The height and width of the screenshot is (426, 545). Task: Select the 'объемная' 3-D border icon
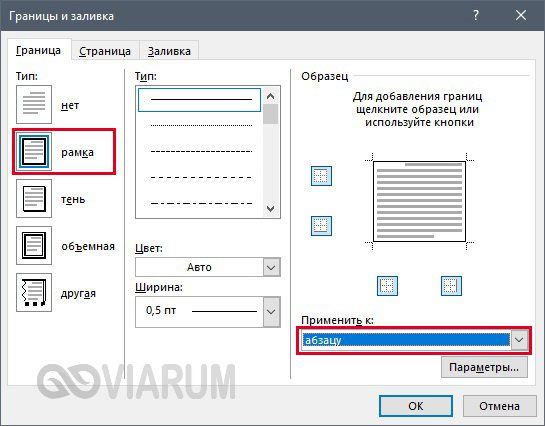34,245
